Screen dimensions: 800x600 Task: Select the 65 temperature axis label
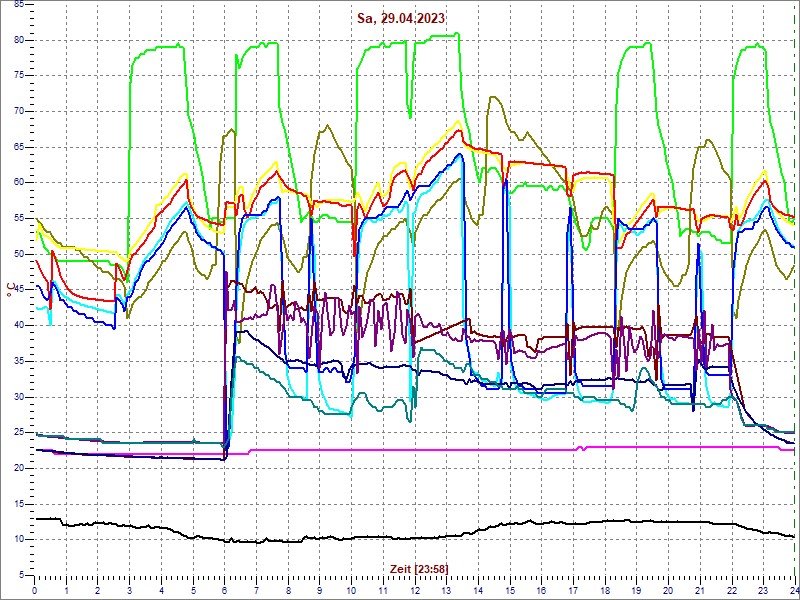pyautogui.click(x=18, y=147)
